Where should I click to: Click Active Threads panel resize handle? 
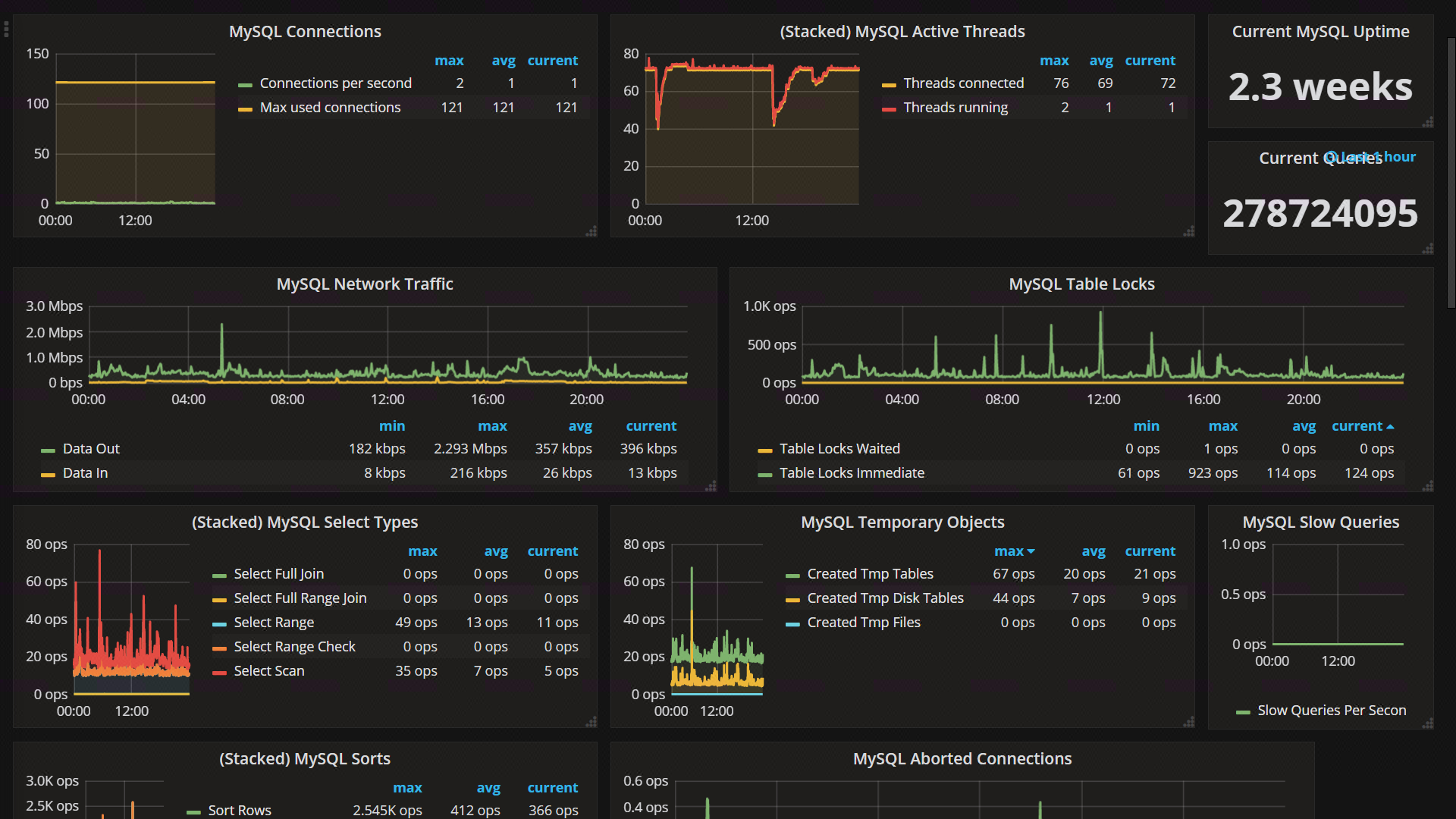1189,231
